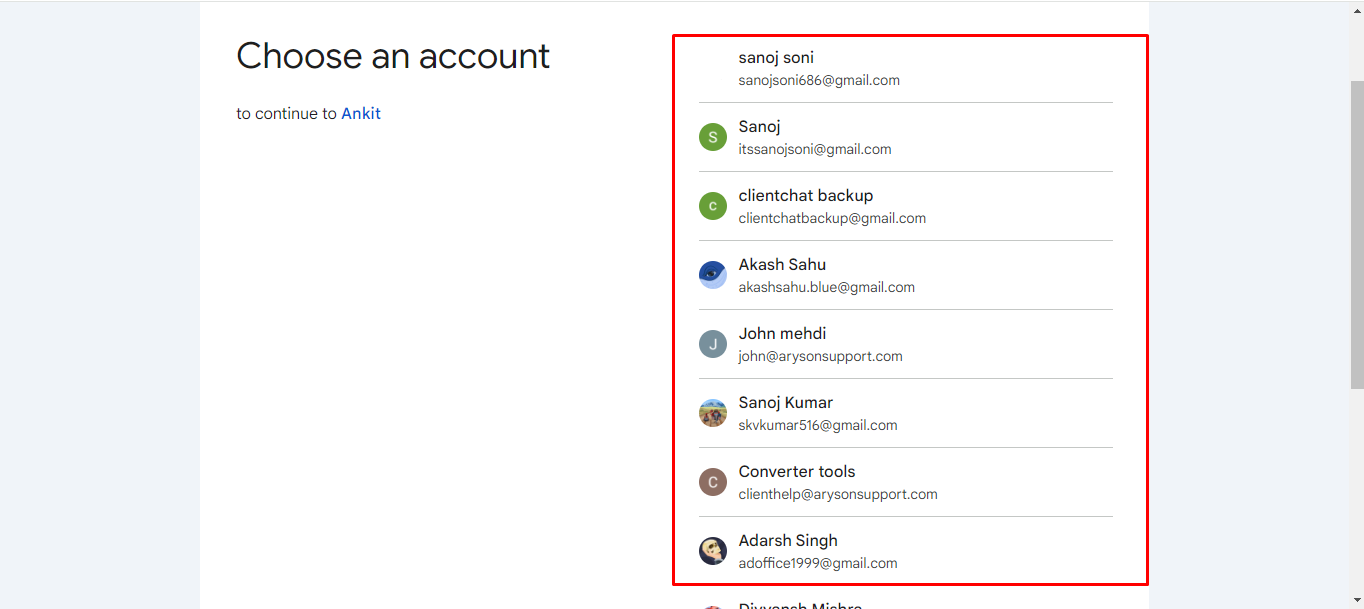This screenshot has width=1364, height=609.
Task: Click the green c avatar for clientchat backup
Action: pyautogui.click(x=712, y=206)
